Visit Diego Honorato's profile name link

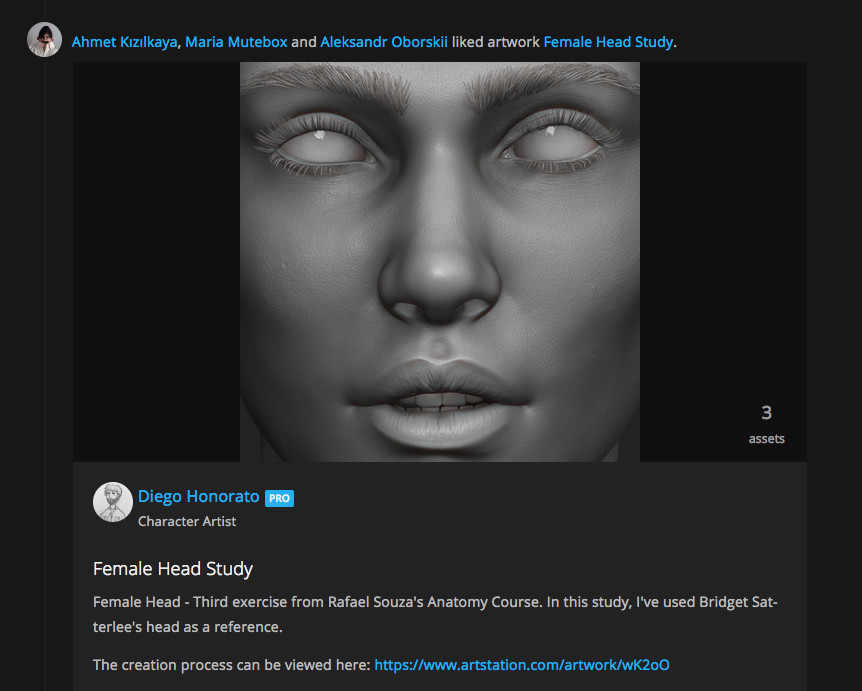(198, 496)
